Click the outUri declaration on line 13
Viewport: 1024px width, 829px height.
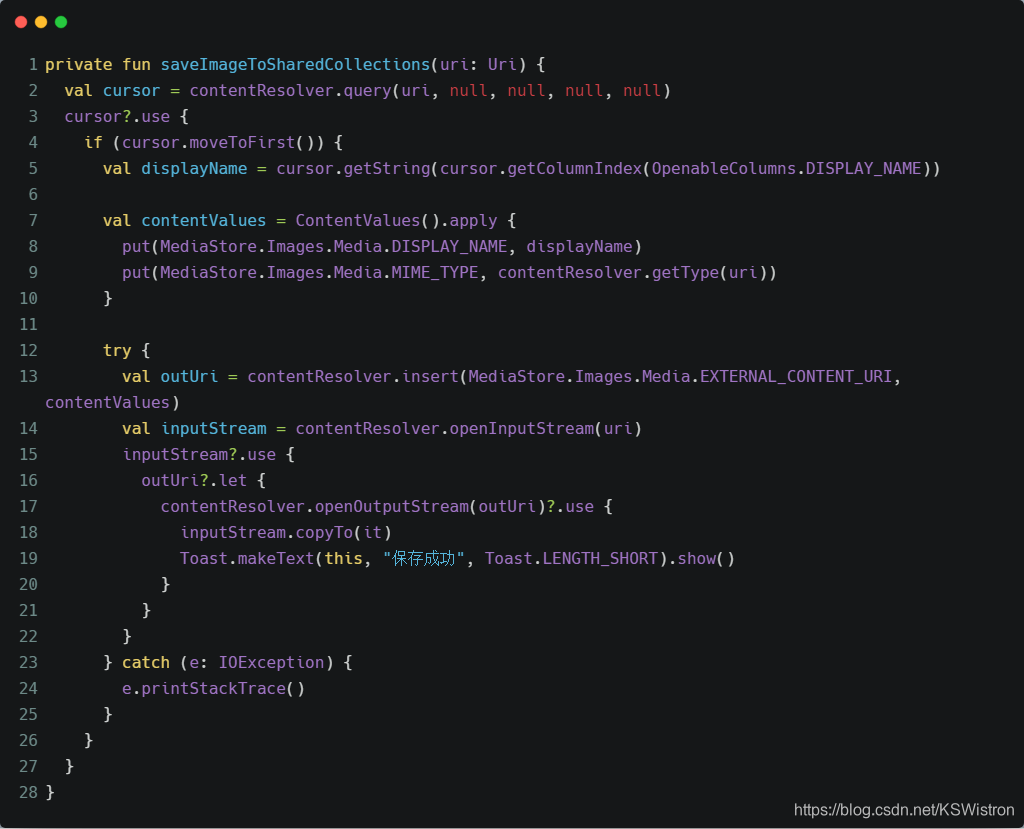coord(189,377)
